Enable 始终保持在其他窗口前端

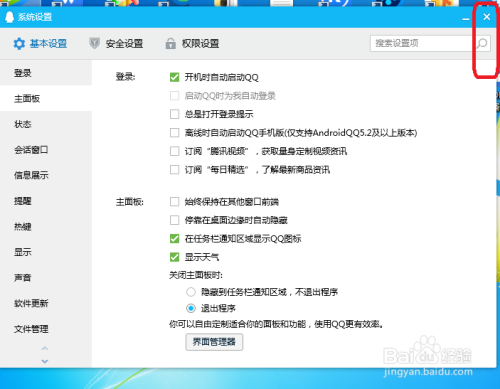pyautogui.click(x=174, y=202)
